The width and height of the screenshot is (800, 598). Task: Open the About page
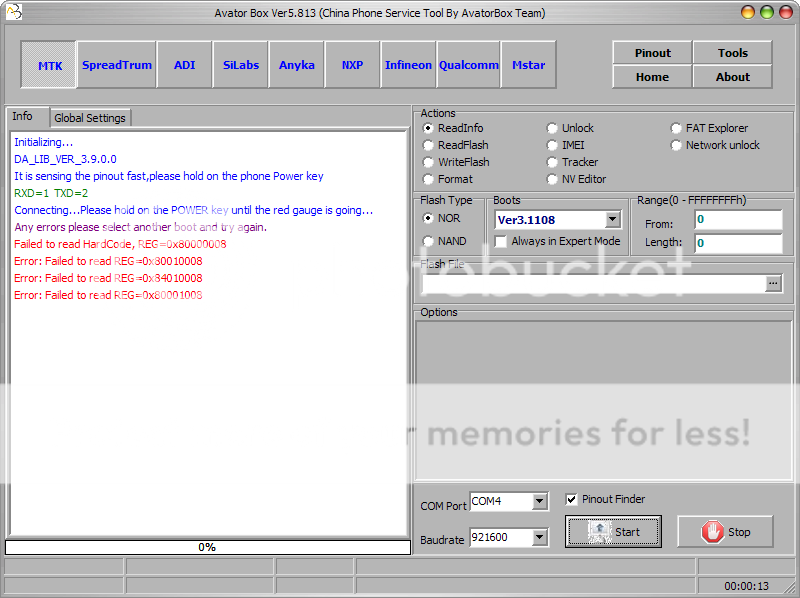[x=733, y=77]
